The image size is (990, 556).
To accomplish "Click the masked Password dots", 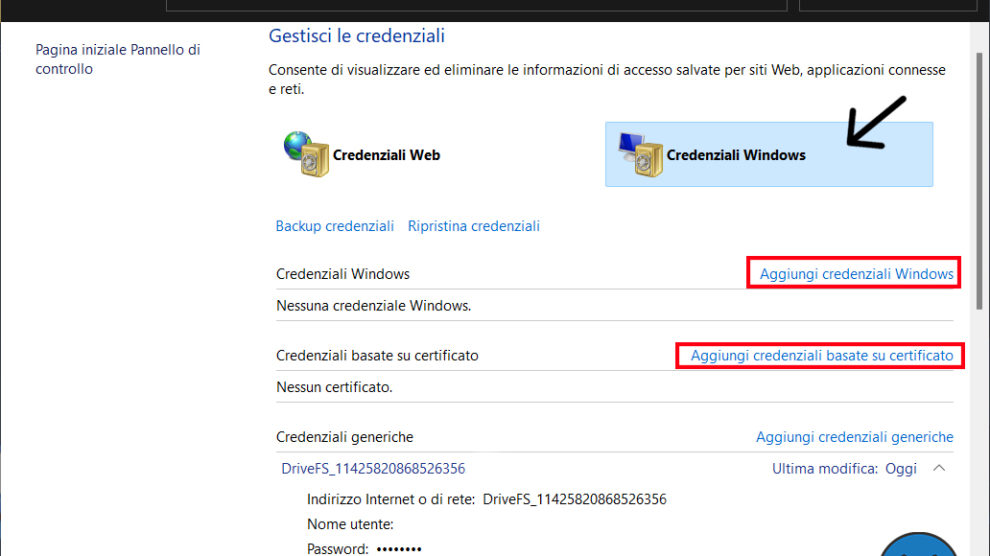I will tap(399, 549).
